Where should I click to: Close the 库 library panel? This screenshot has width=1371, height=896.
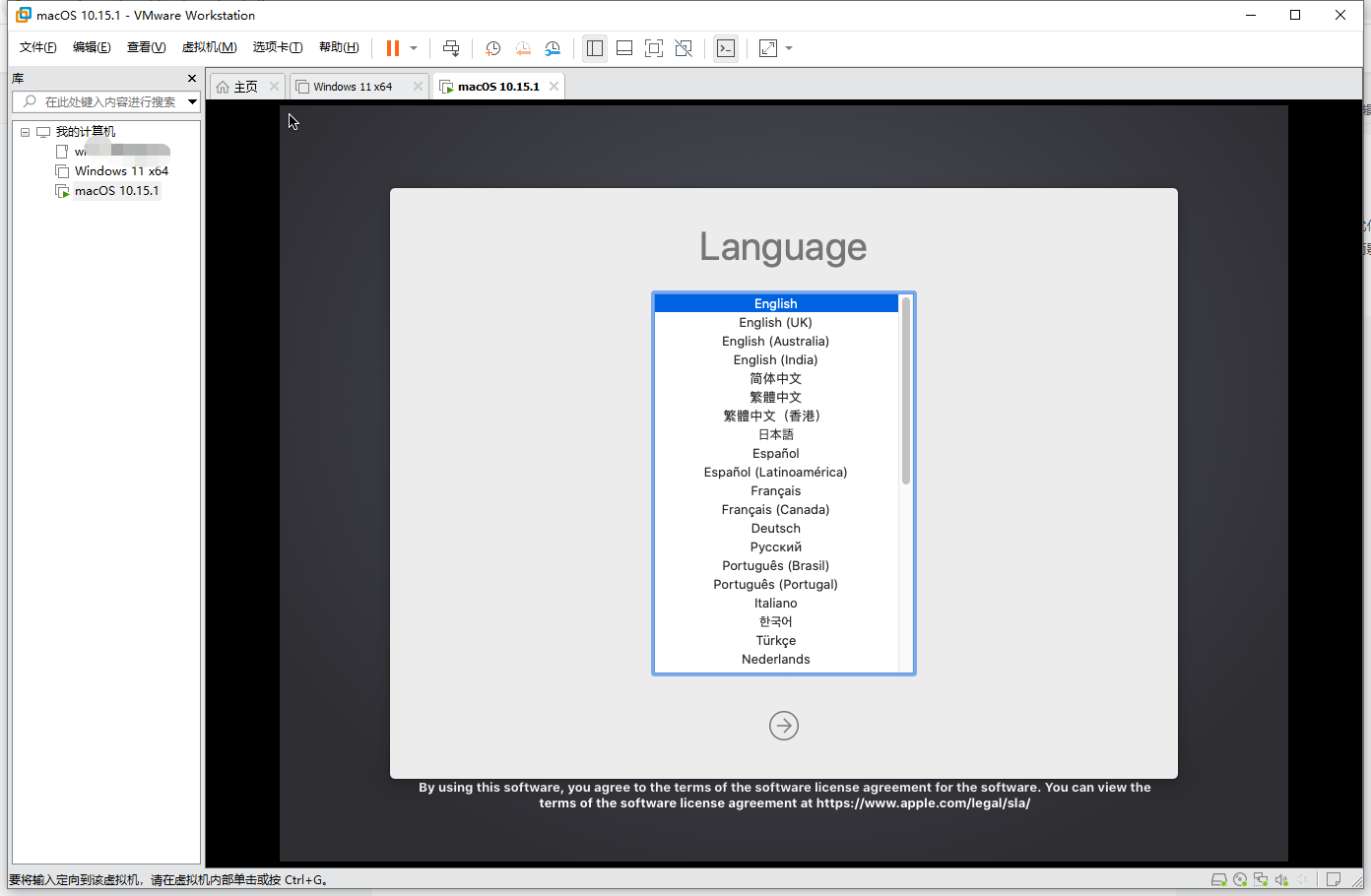(192, 79)
